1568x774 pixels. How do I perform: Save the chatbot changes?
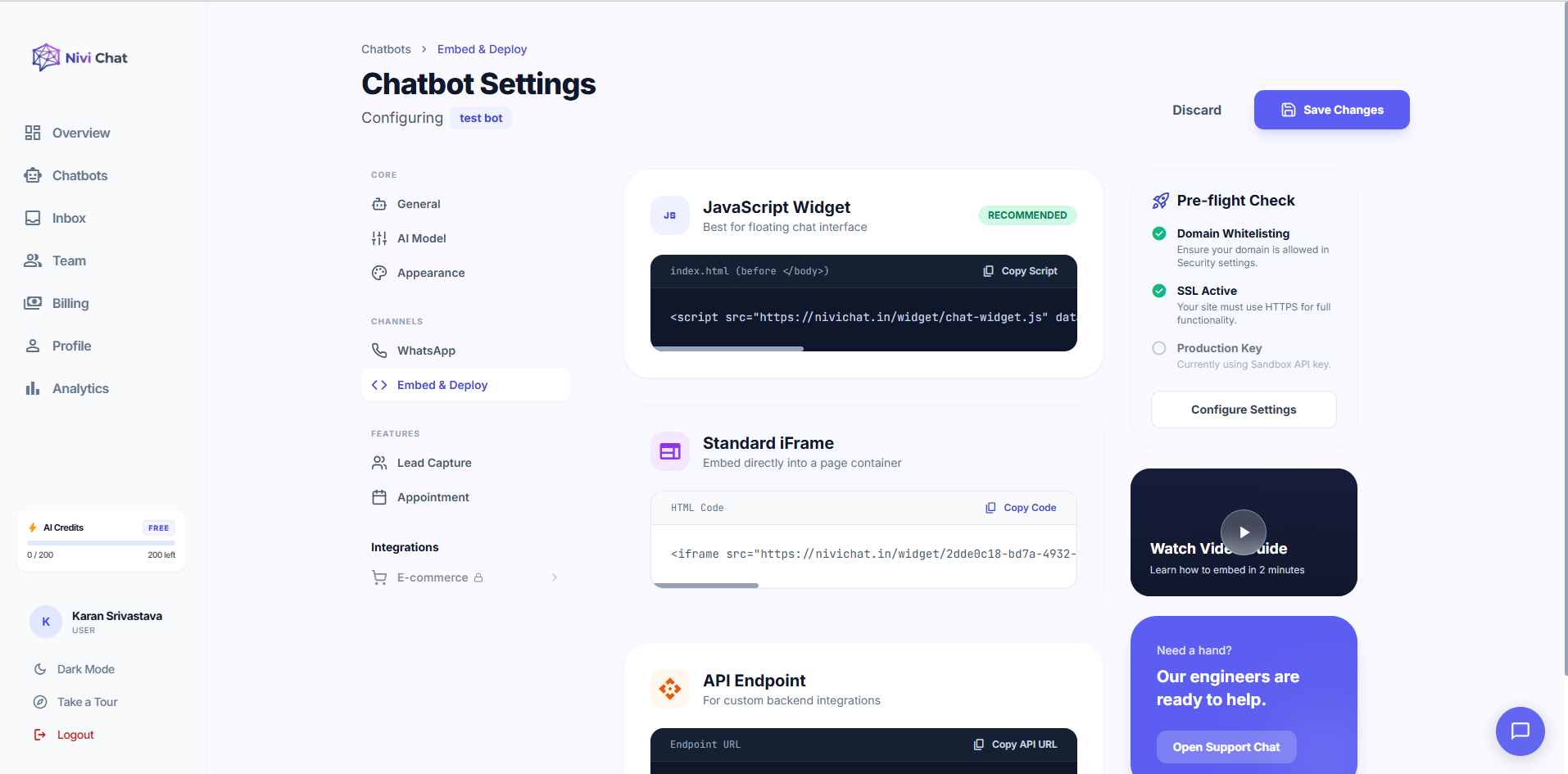tap(1331, 110)
